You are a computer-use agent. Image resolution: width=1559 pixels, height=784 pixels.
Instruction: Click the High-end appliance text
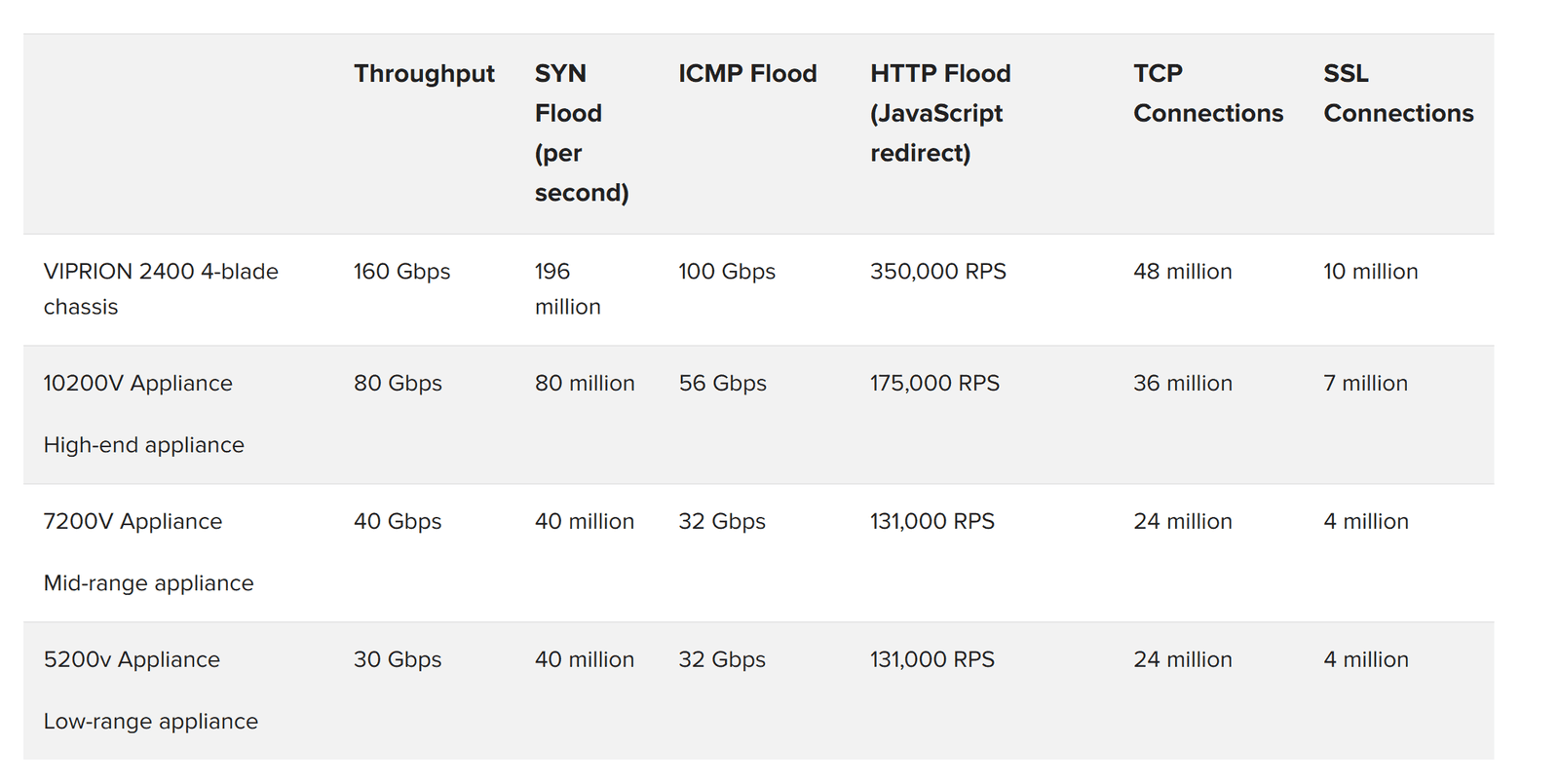click(x=143, y=445)
